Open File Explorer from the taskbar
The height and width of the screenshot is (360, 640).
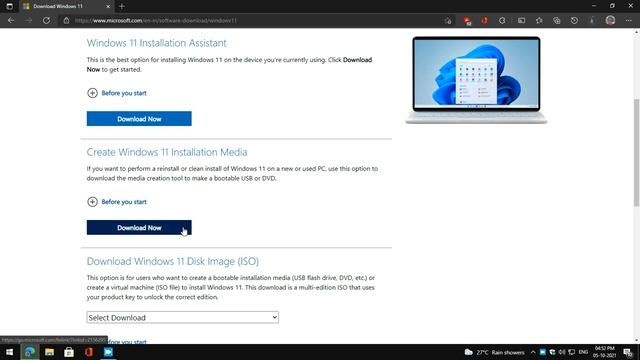49,352
